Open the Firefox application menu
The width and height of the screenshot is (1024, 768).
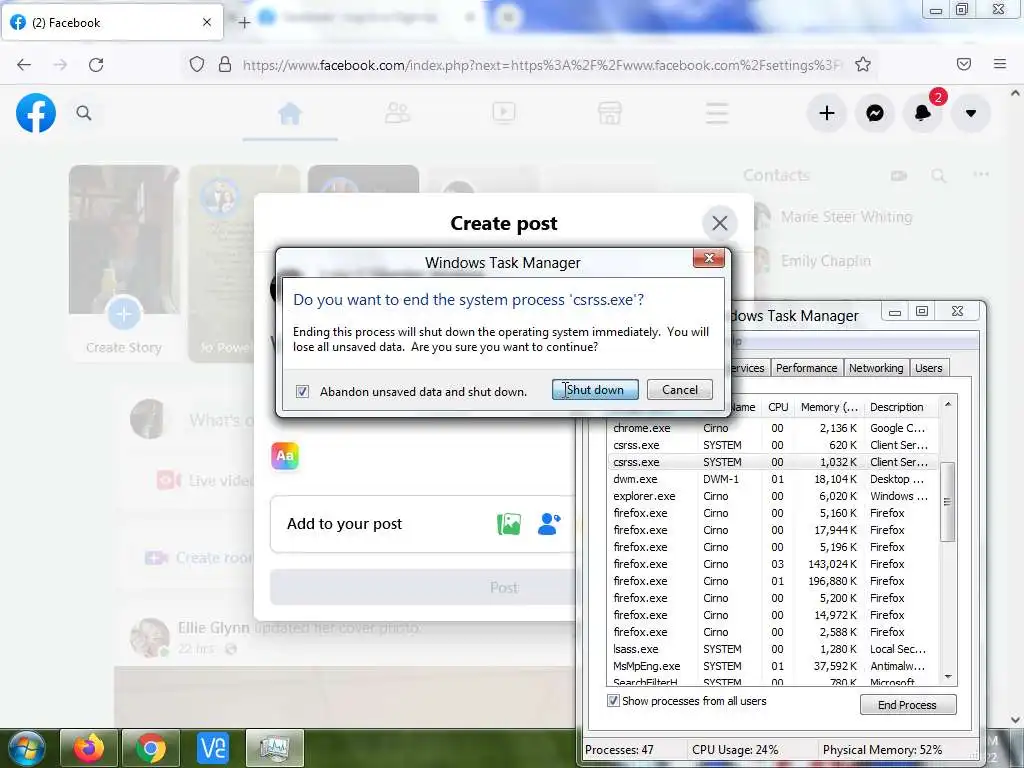[1000, 64]
